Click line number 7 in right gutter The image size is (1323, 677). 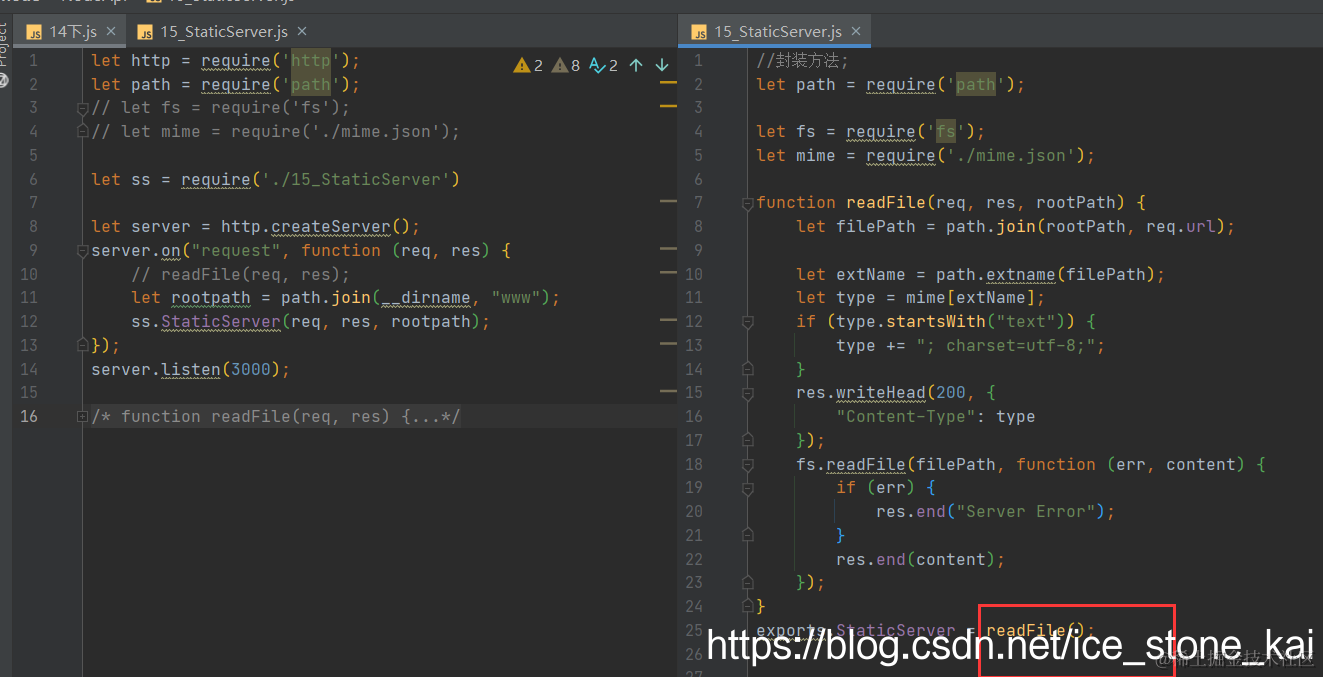tap(699, 202)
